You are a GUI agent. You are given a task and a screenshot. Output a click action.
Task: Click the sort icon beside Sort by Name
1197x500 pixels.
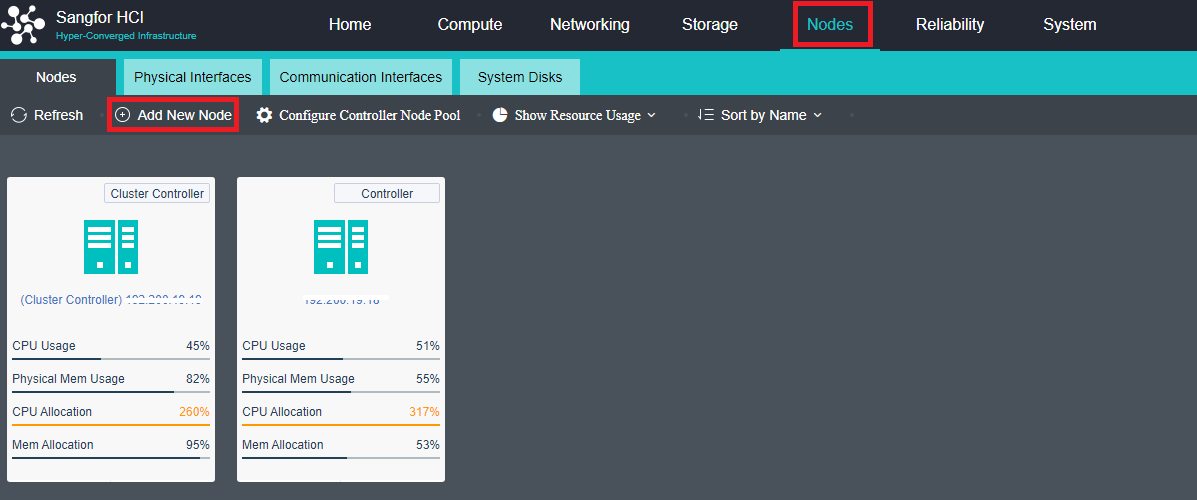tap(706, 115)
